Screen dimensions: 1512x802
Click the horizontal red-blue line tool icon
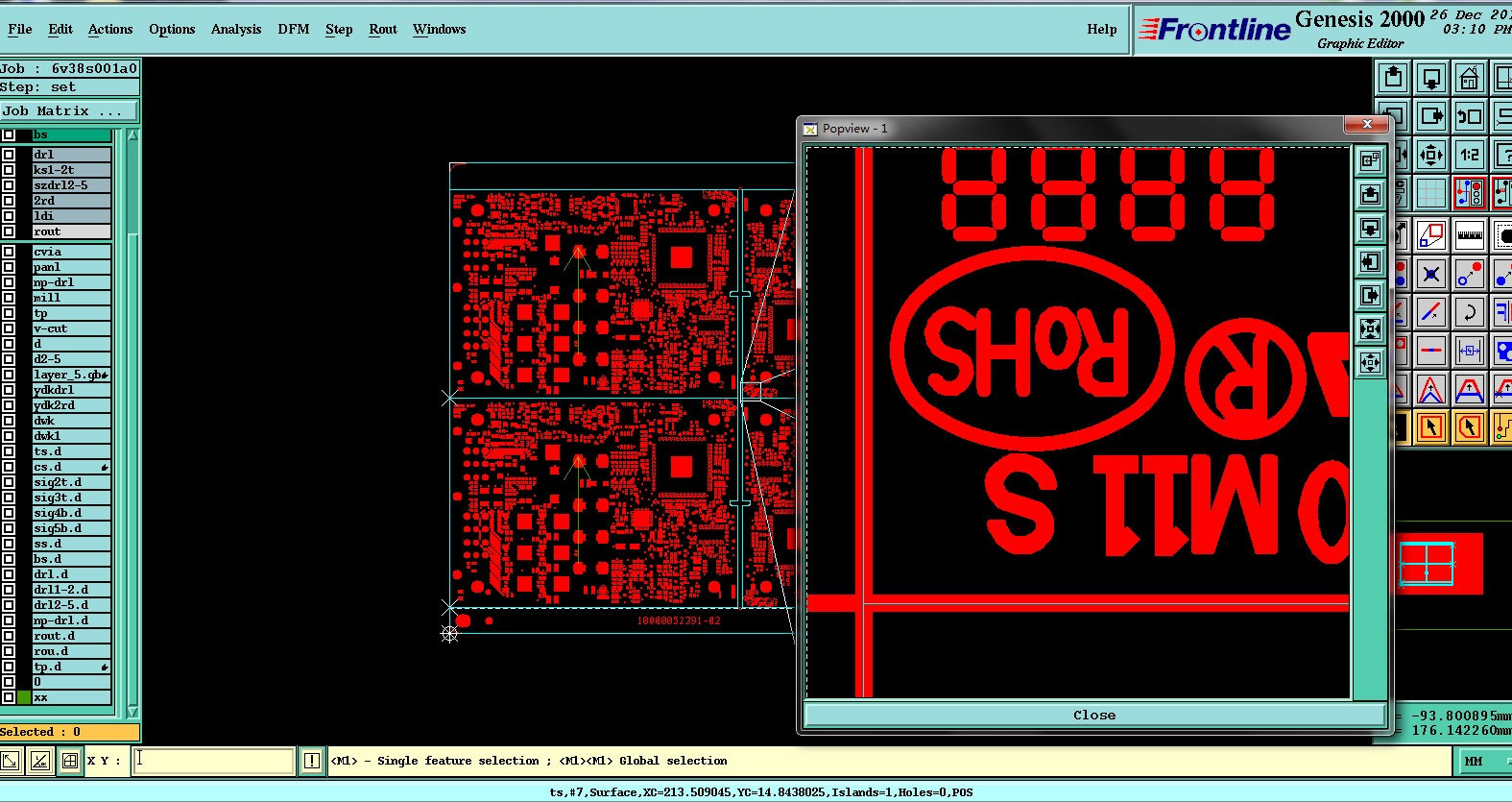tap(1430, 351)
